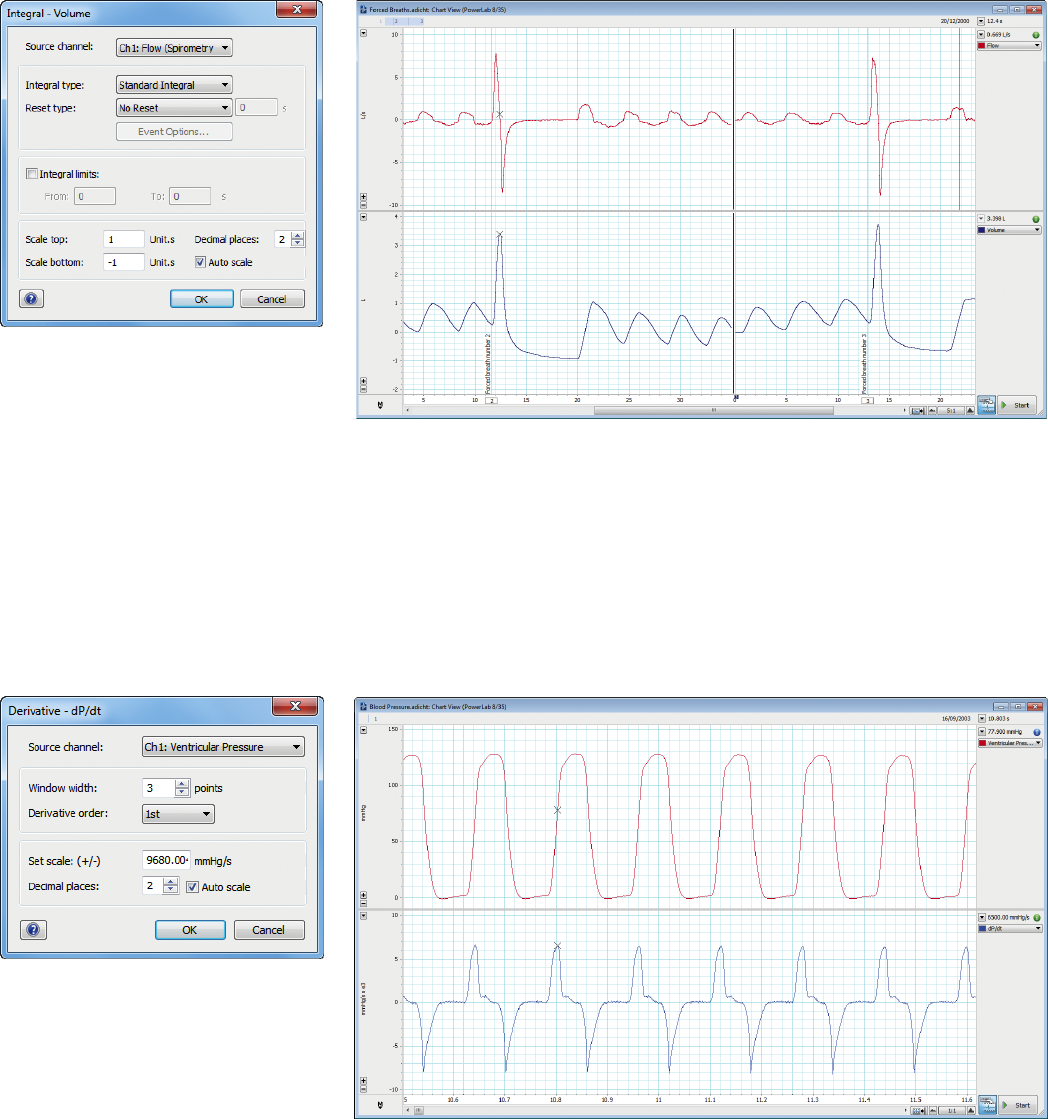Viewport: 1048px width, 1119px height.
Task: Open the Reset type dropdown
Action: pyautogui.click(x=174, y=108)
